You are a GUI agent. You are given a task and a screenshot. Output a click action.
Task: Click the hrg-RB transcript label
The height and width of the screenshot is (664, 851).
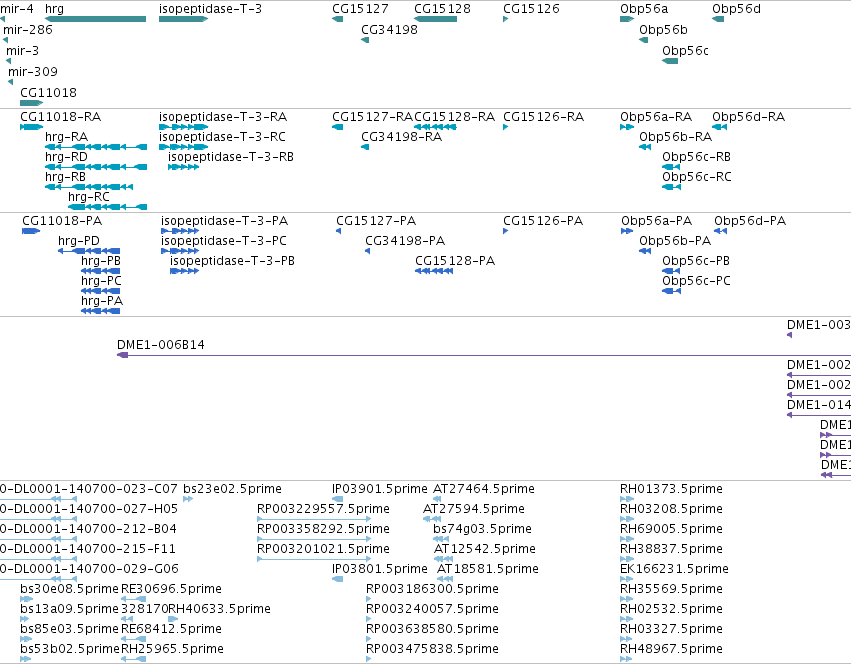point(66,176)
